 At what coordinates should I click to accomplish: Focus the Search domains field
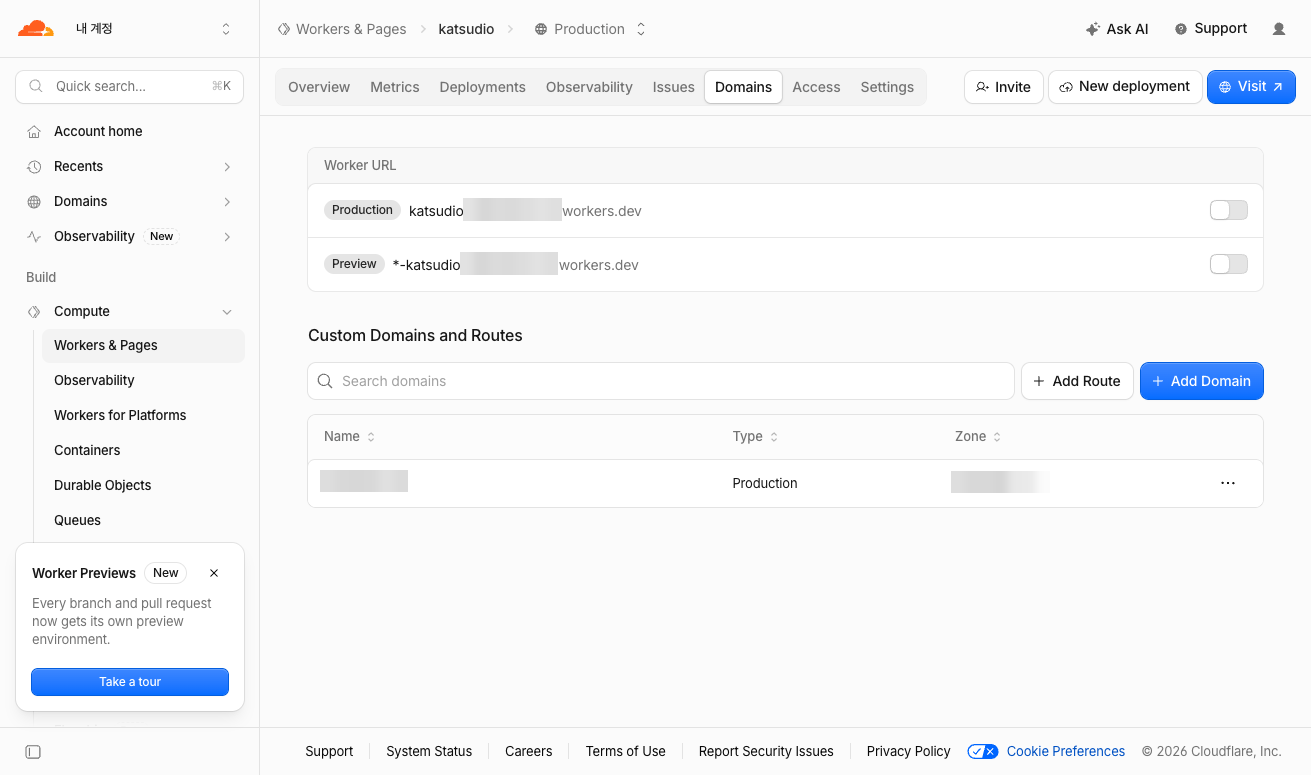661,381
